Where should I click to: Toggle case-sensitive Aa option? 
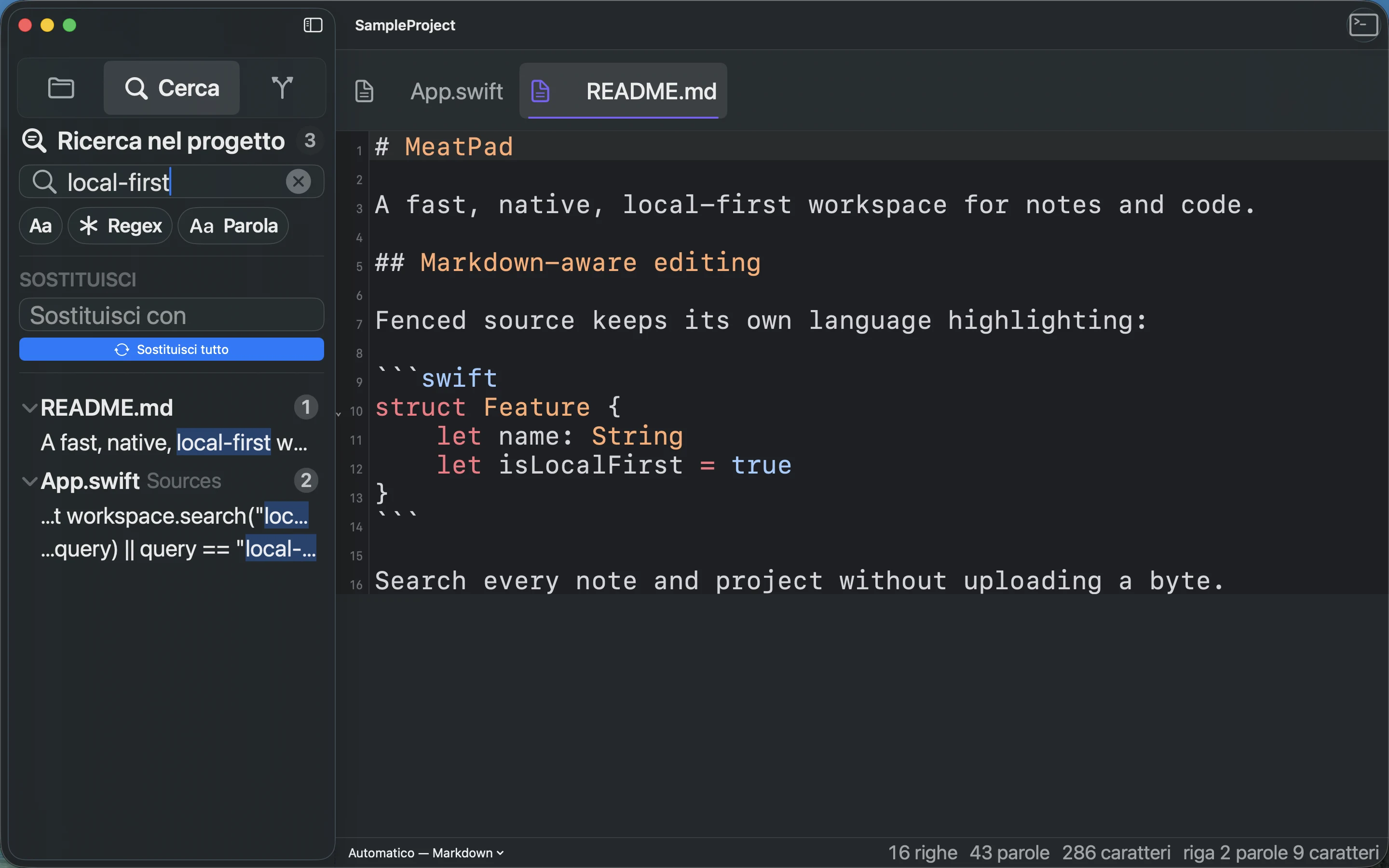coord(41,226)
